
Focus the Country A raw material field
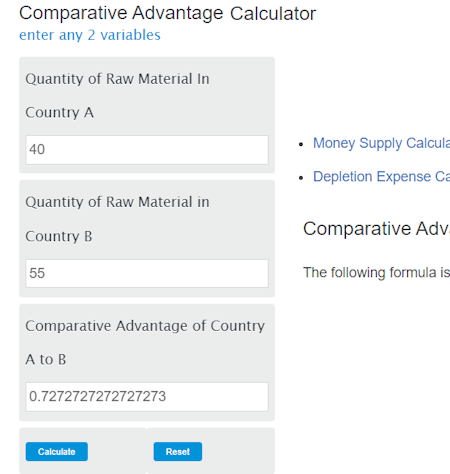pyautogui.click(x=147, y=150)
